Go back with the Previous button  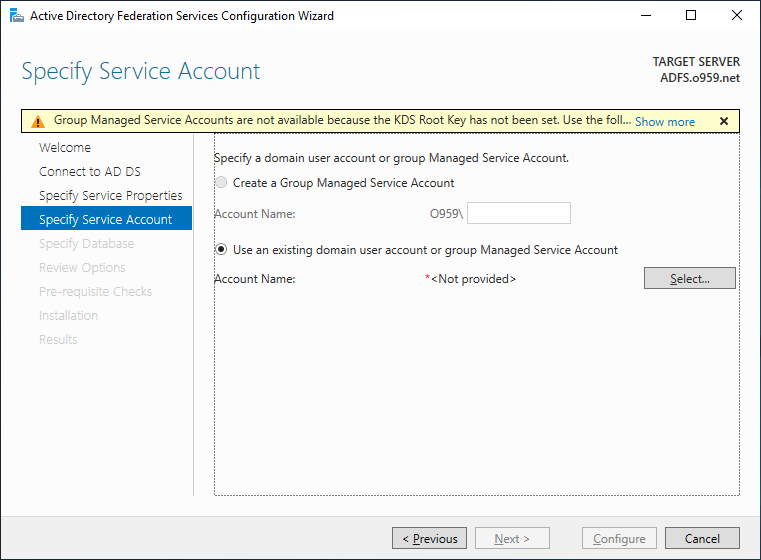(x=430, y=538)
